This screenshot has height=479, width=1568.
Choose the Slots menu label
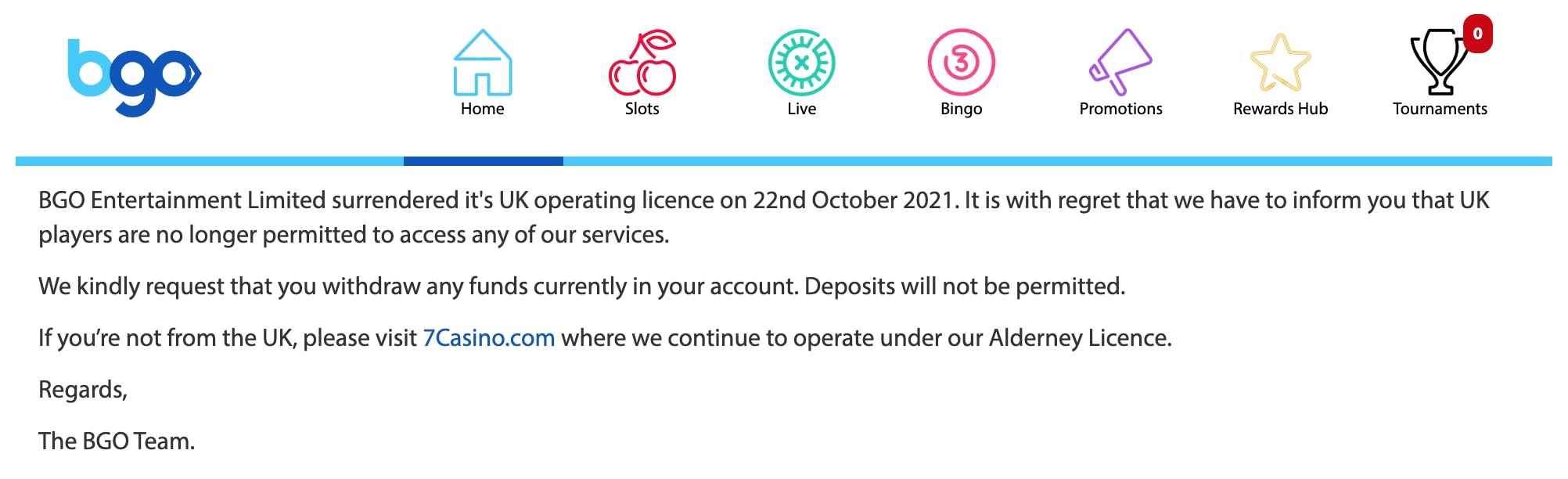click(642, 109)
